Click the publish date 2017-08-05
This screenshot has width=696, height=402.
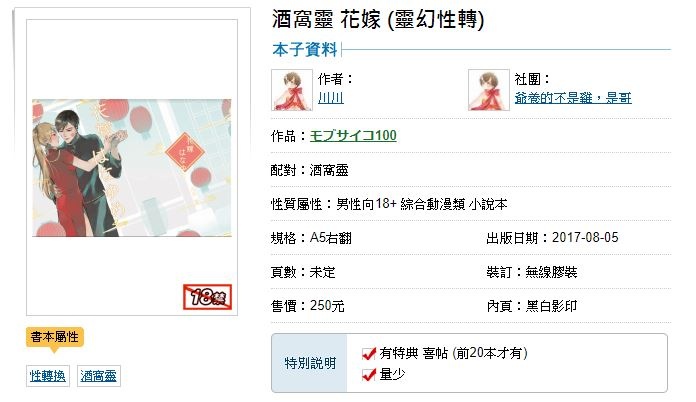coord(585,237)
